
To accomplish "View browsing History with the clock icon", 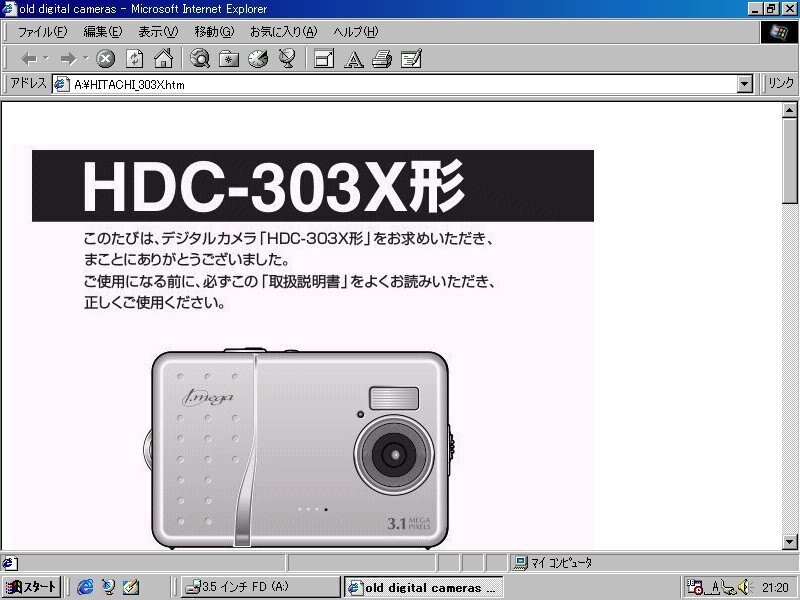I will tap(258, 58).
